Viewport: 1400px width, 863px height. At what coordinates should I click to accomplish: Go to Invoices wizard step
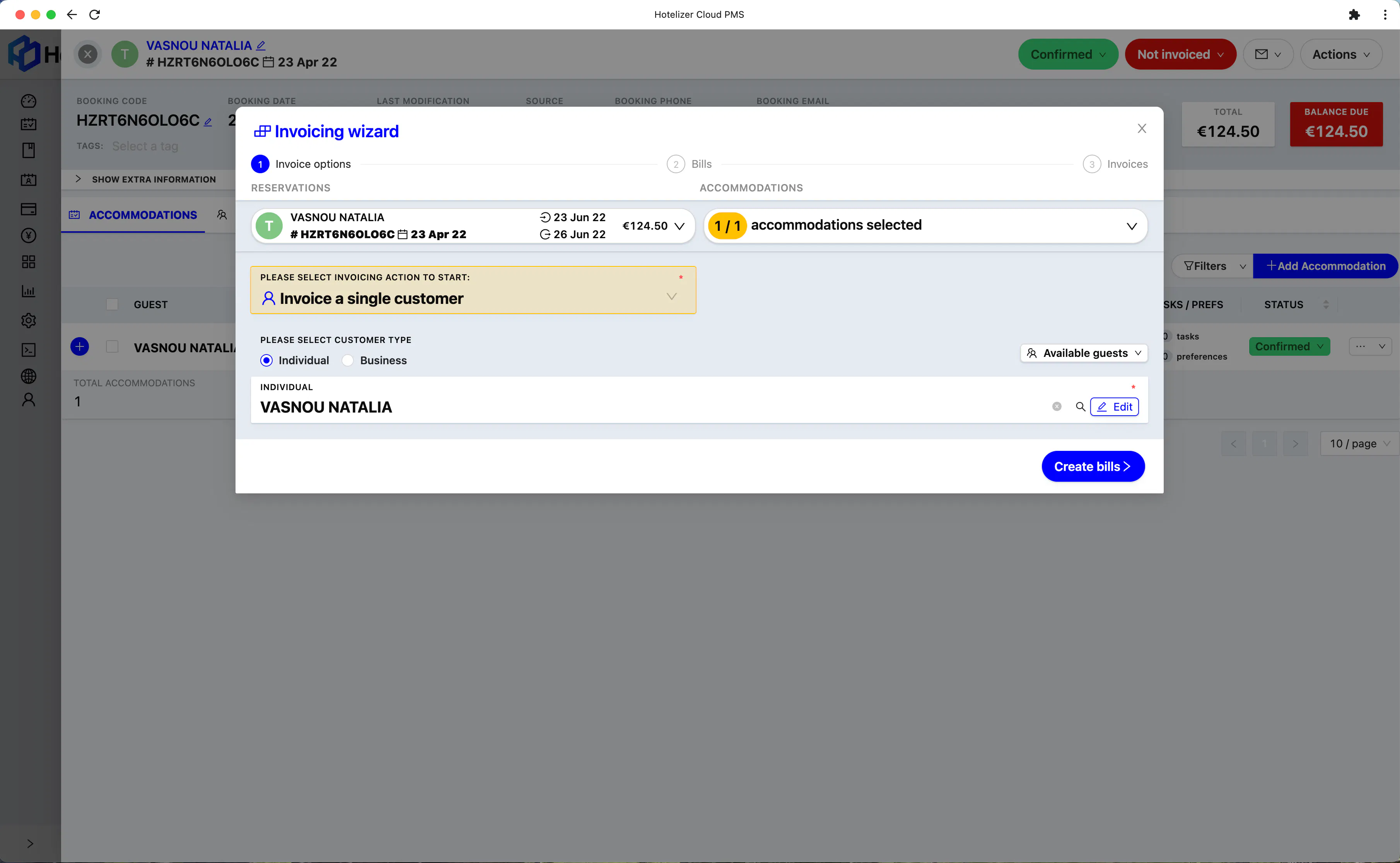(1115, 164)
